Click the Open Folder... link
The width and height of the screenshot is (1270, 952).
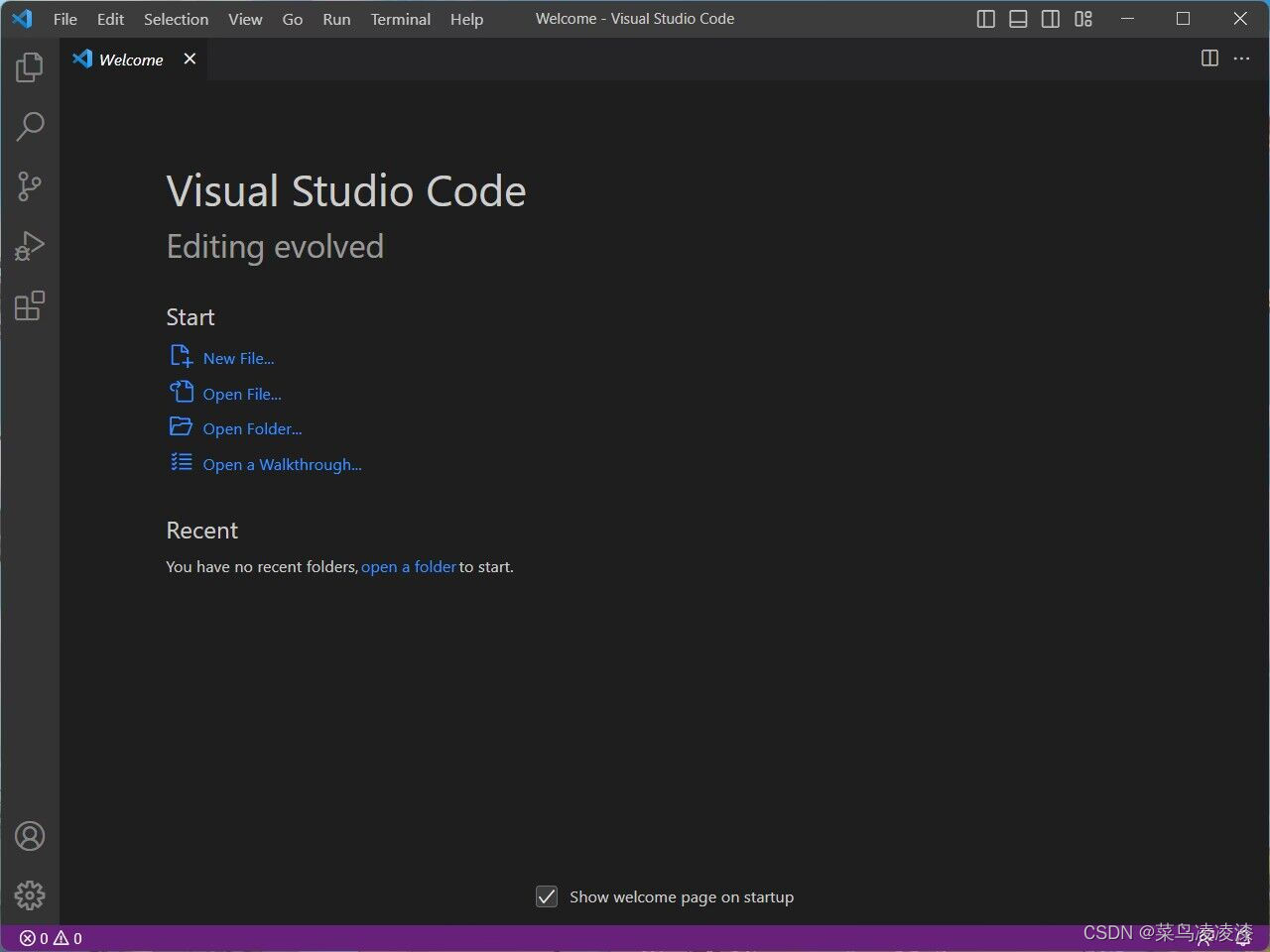252,429
